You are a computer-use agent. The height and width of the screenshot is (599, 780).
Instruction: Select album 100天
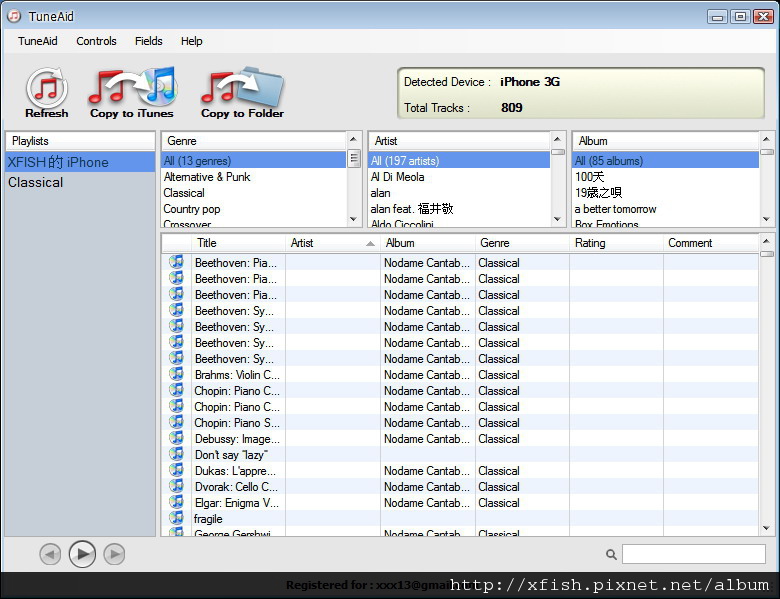point(666,177)
